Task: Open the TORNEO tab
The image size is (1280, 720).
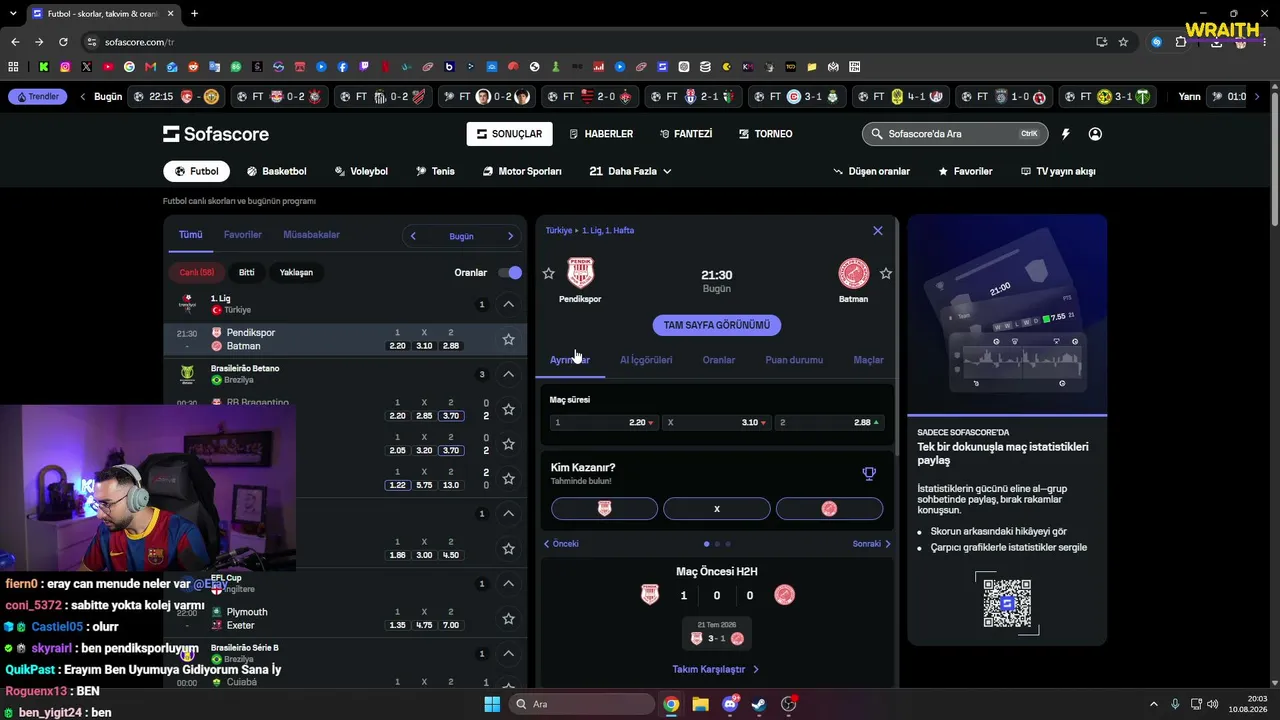Action: tap(766, 134)
